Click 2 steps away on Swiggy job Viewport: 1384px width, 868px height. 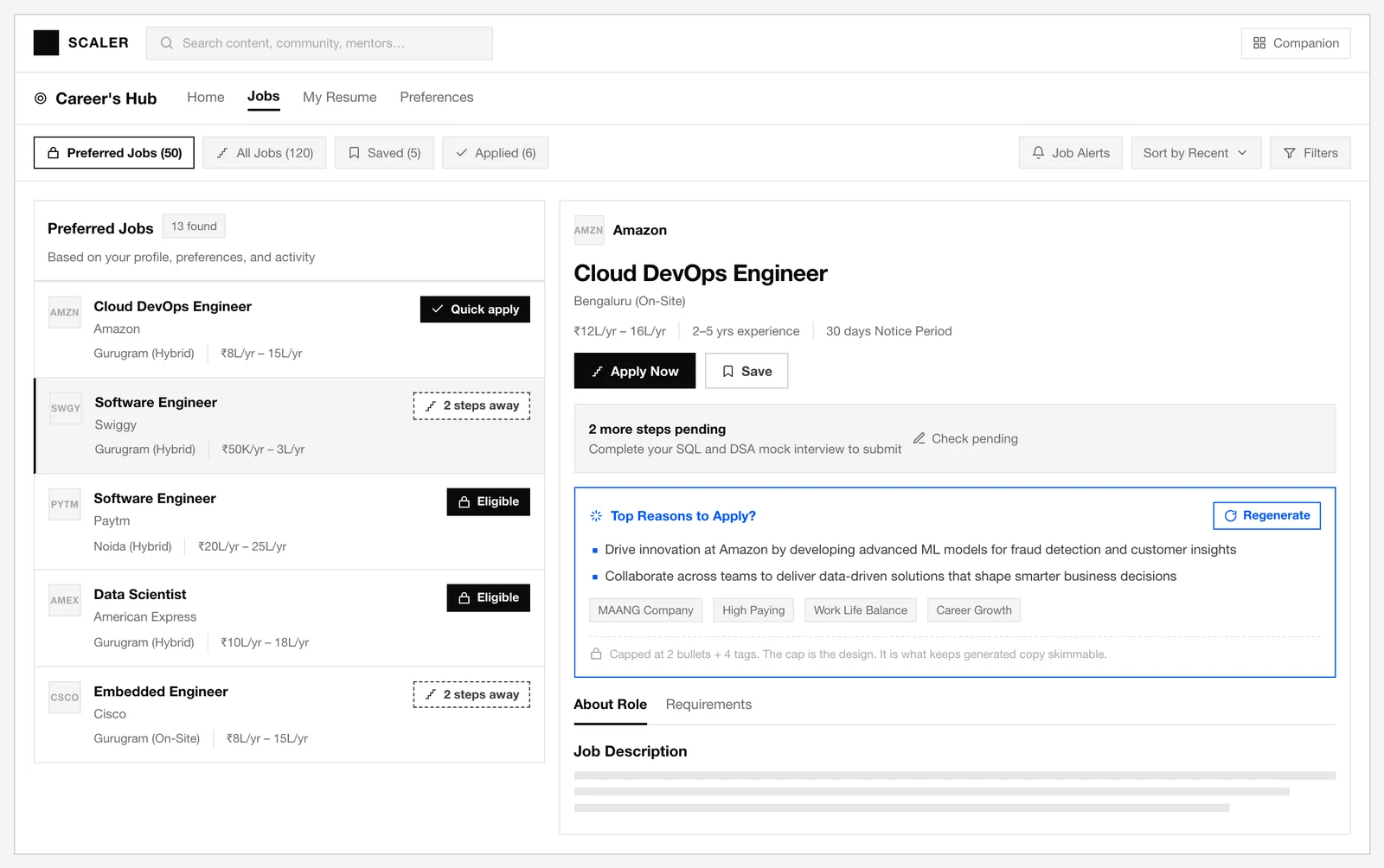point(471,405)
